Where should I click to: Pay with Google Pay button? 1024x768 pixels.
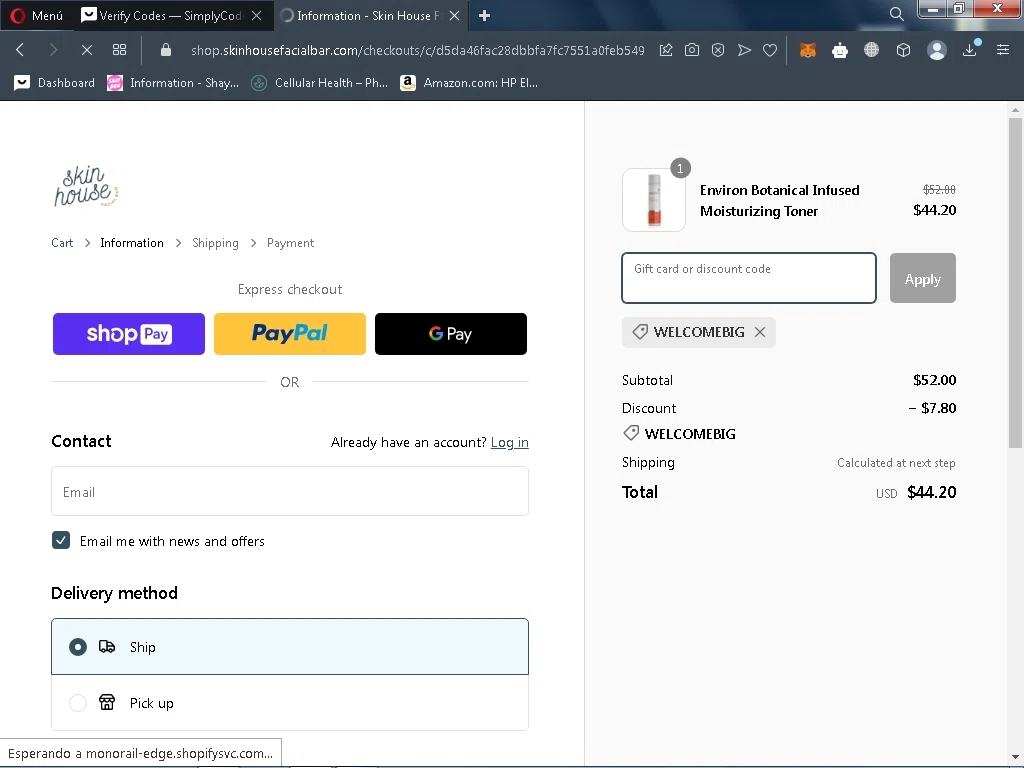click(x=451, y=334)
